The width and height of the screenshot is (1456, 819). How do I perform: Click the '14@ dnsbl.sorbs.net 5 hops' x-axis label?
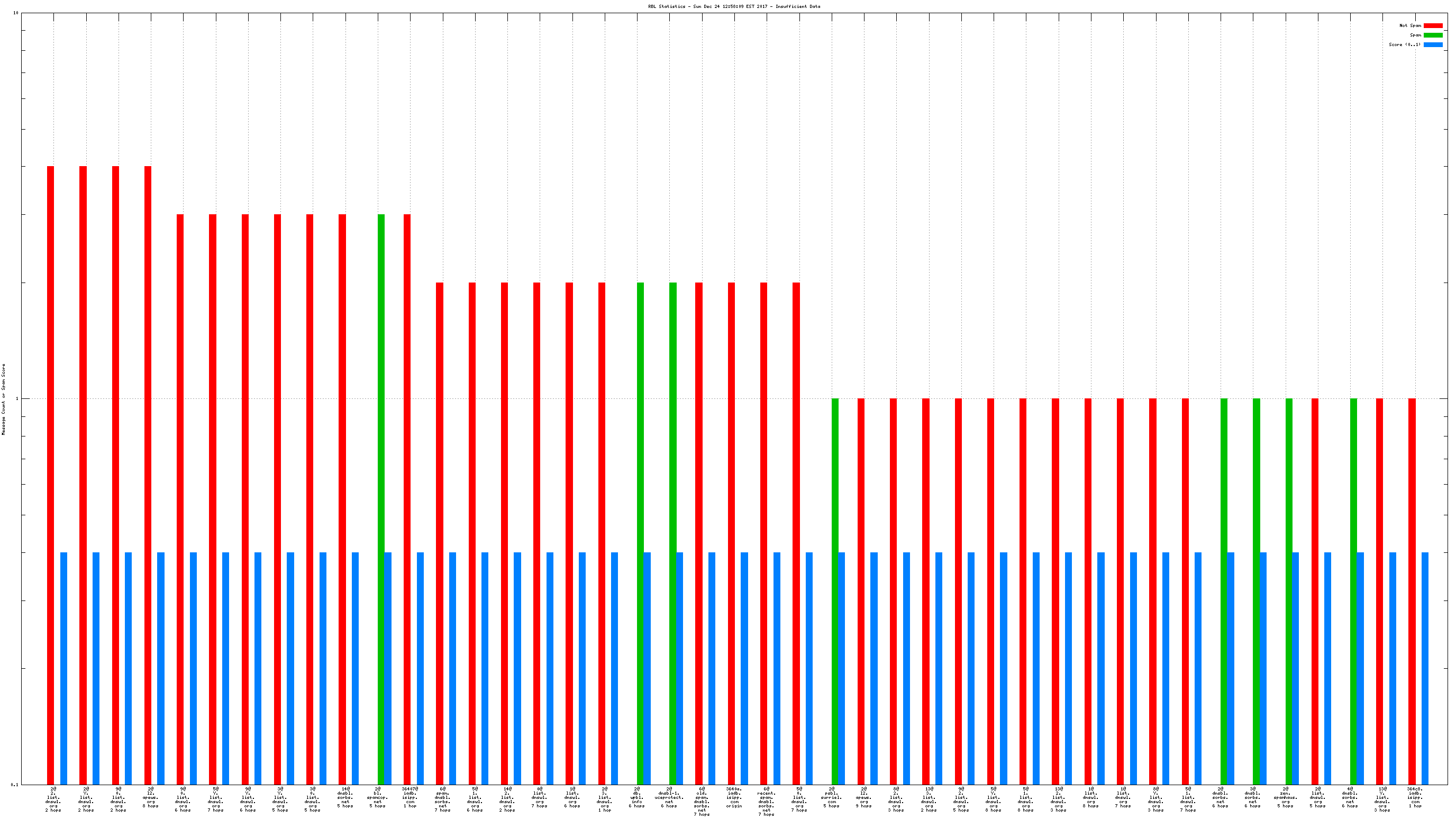coord(345,797)
